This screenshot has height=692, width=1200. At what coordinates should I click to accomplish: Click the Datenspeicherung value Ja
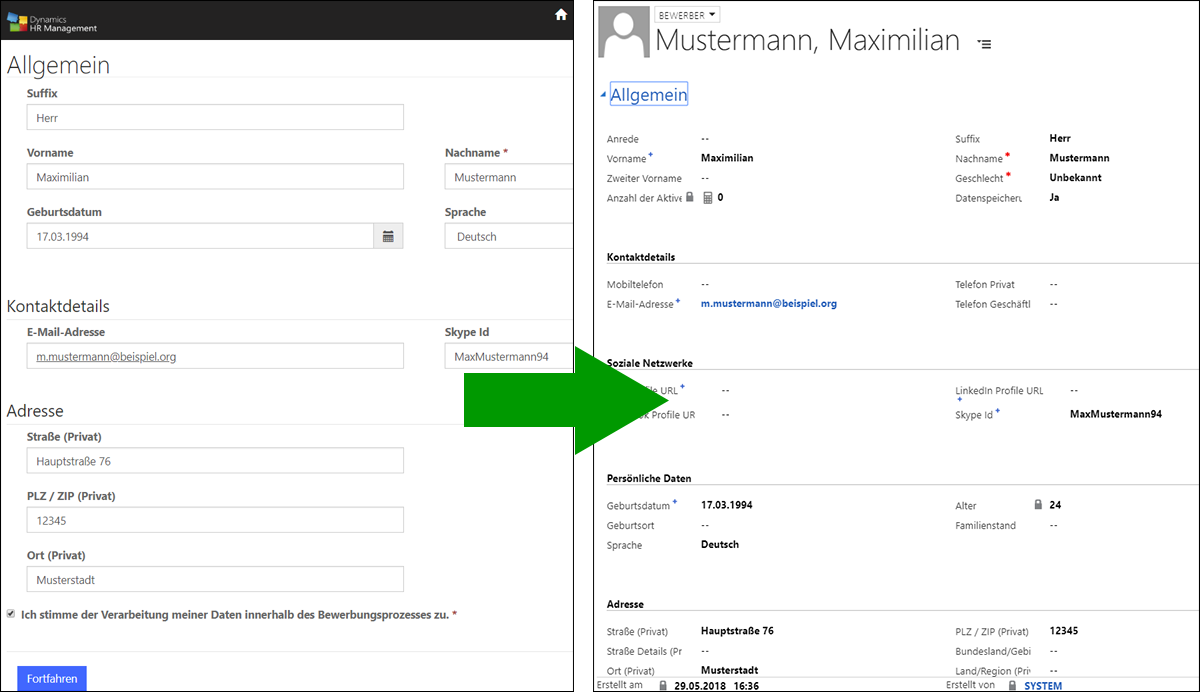pos(1055,197)
